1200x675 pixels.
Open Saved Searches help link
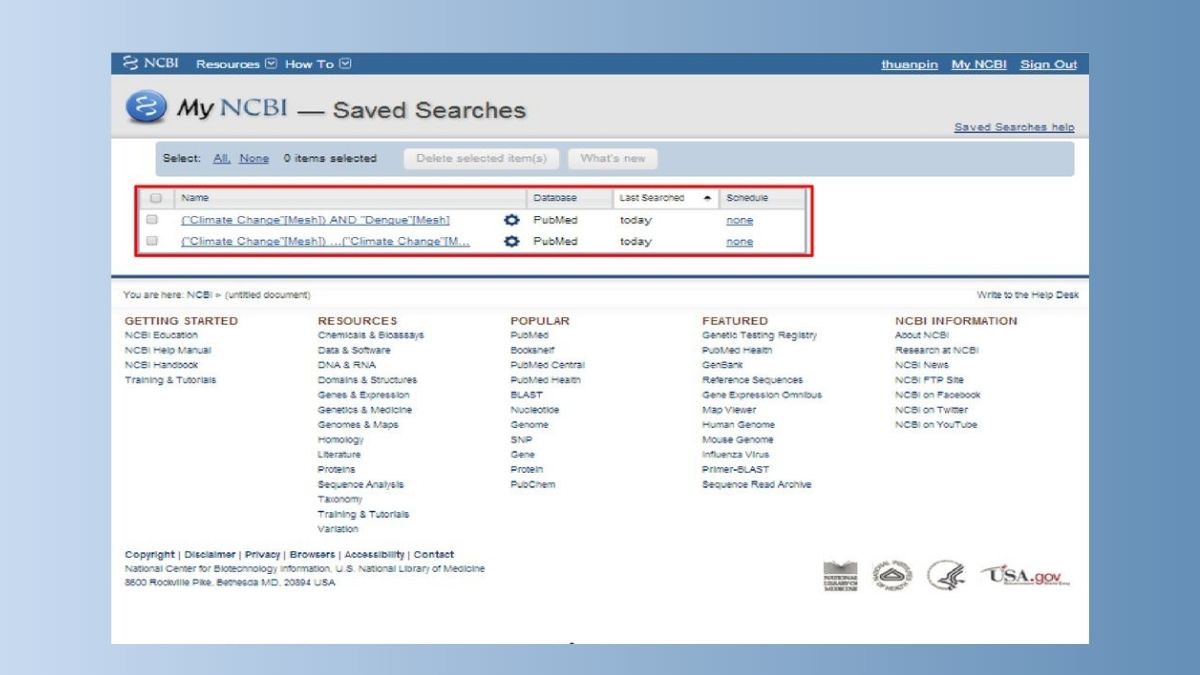(1014, 127)
